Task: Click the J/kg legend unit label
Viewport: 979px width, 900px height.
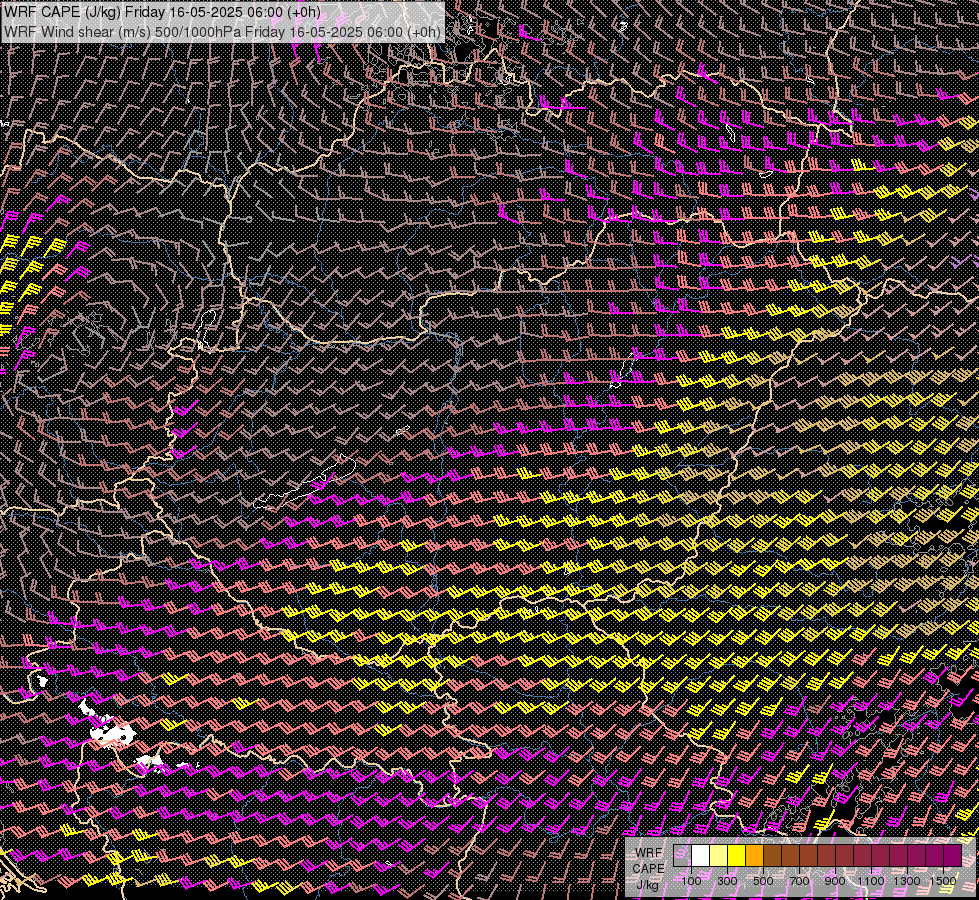Action: pyautogui.click(x=648, y=884)
